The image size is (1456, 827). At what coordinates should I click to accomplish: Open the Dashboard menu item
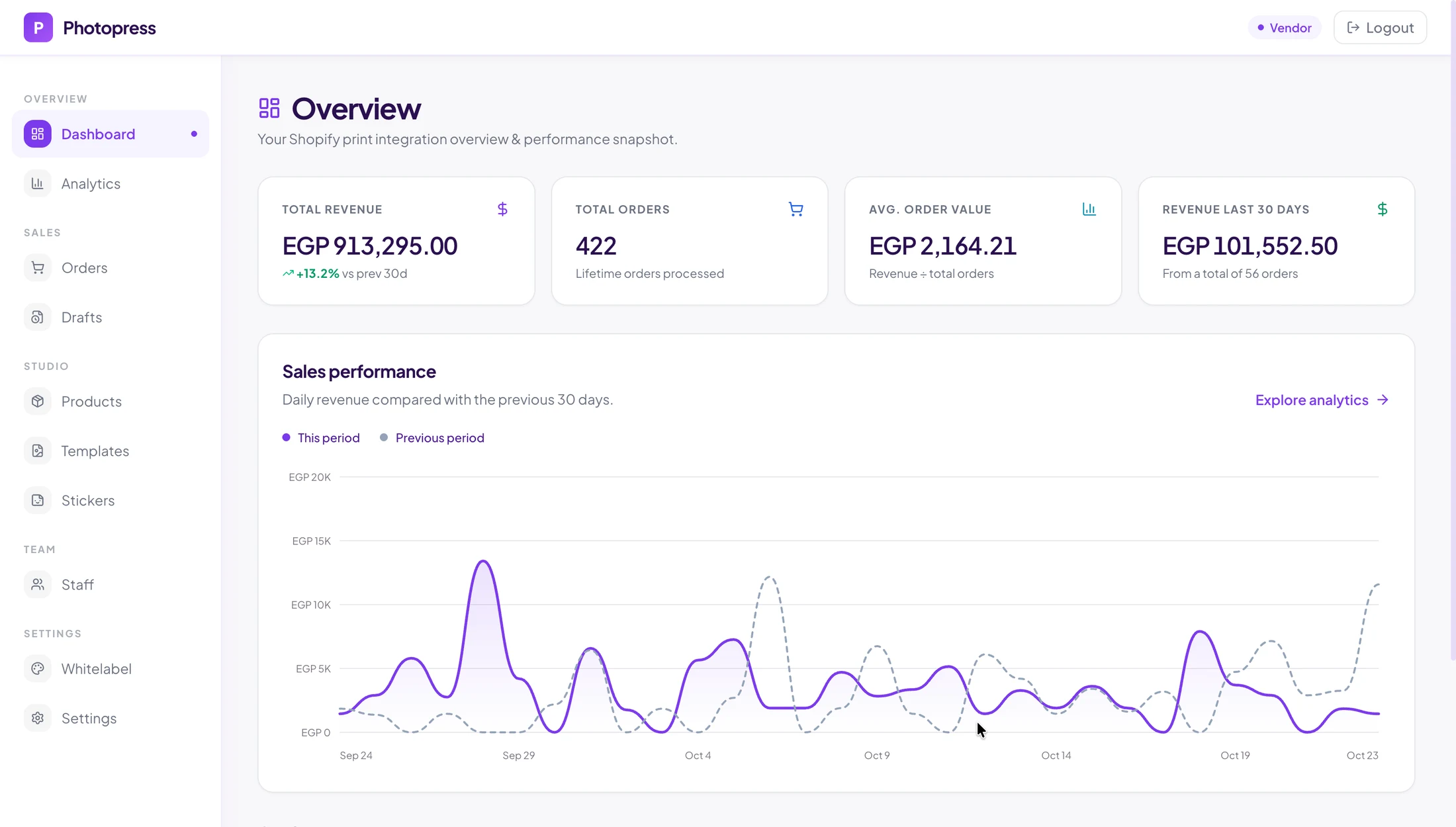(x=111, y=134)
